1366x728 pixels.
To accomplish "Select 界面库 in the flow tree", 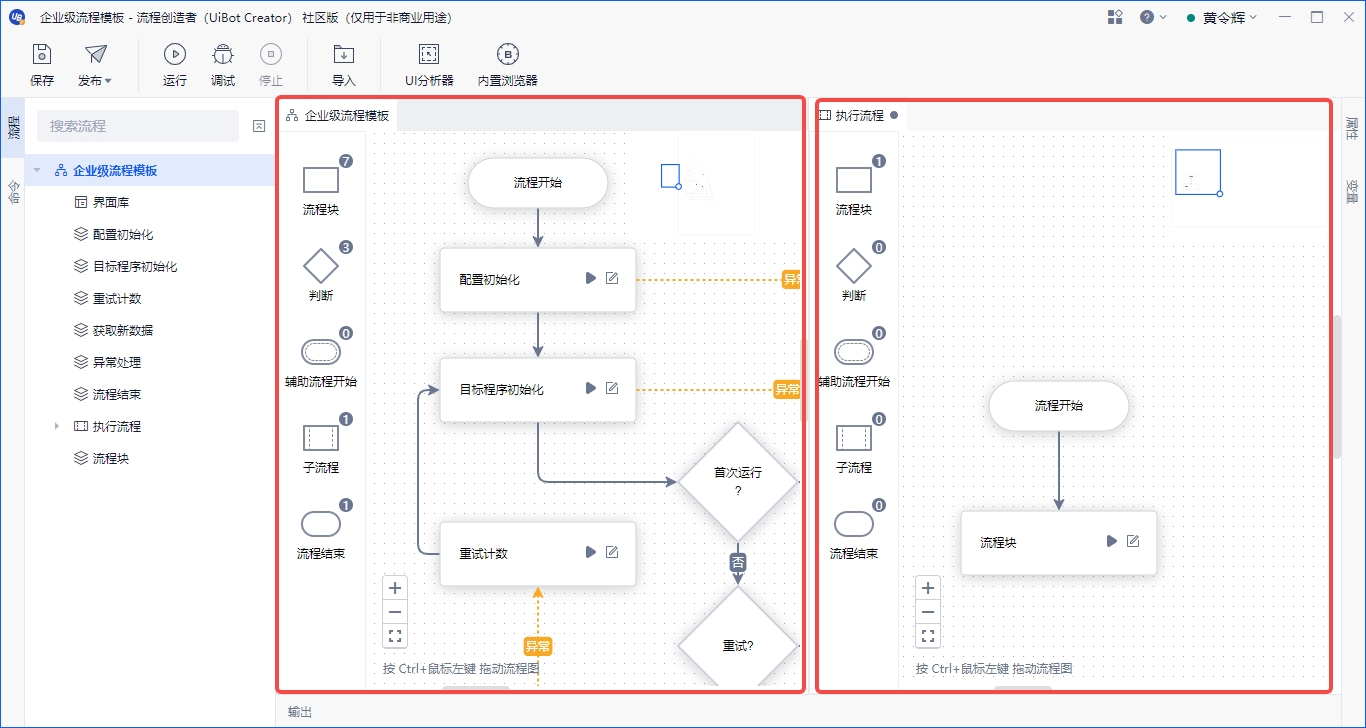I will click(x=111, y=202).
